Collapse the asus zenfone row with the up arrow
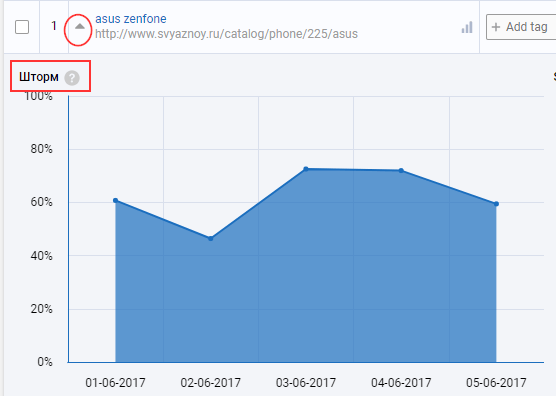Viewport: 556px width, 396px height. click(x=80, y=27)
